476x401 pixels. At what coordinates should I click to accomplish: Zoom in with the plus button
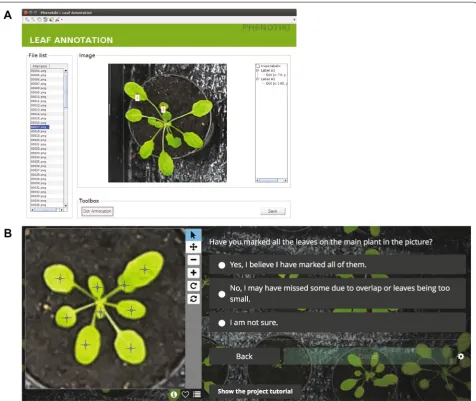click(x=193, y=273)
